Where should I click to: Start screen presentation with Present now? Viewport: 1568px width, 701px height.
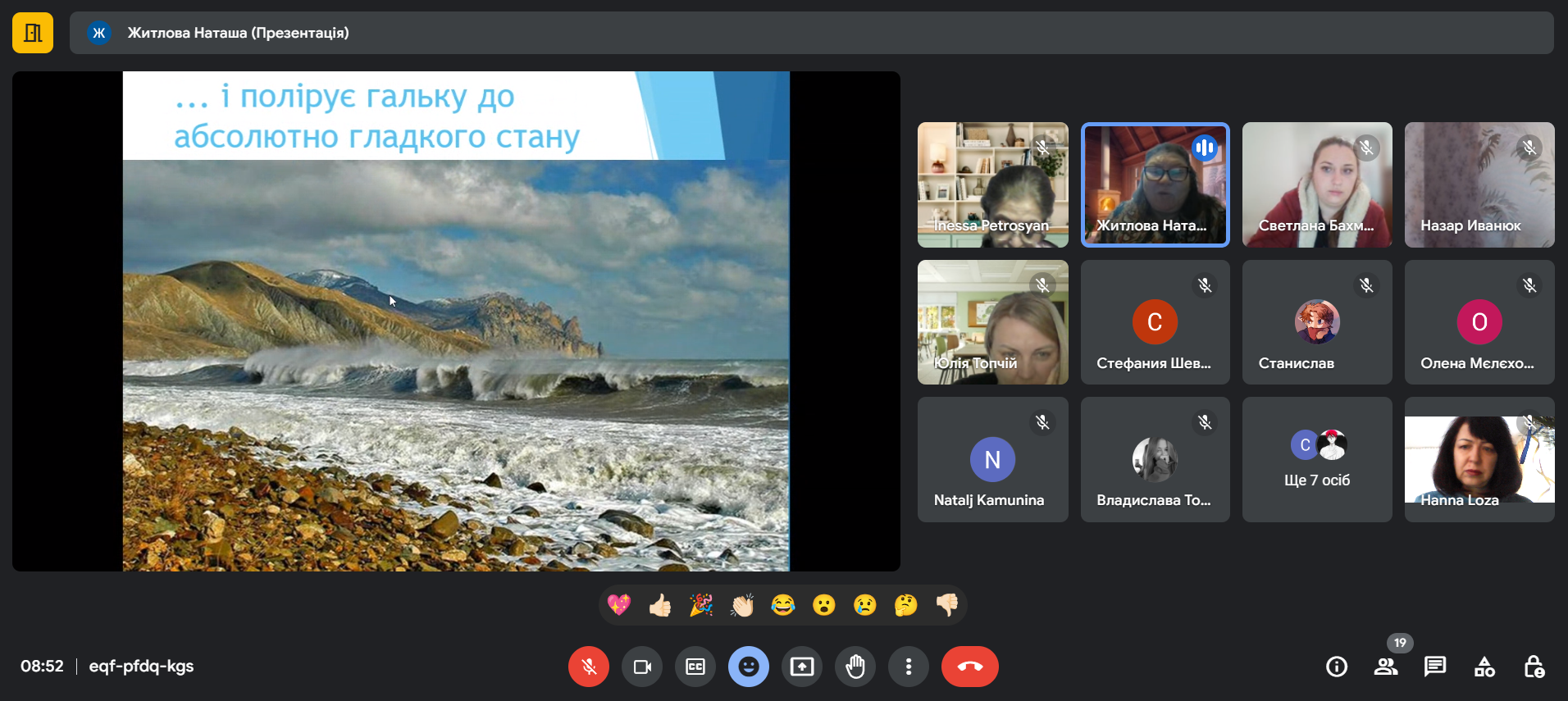tap(801, 667)
